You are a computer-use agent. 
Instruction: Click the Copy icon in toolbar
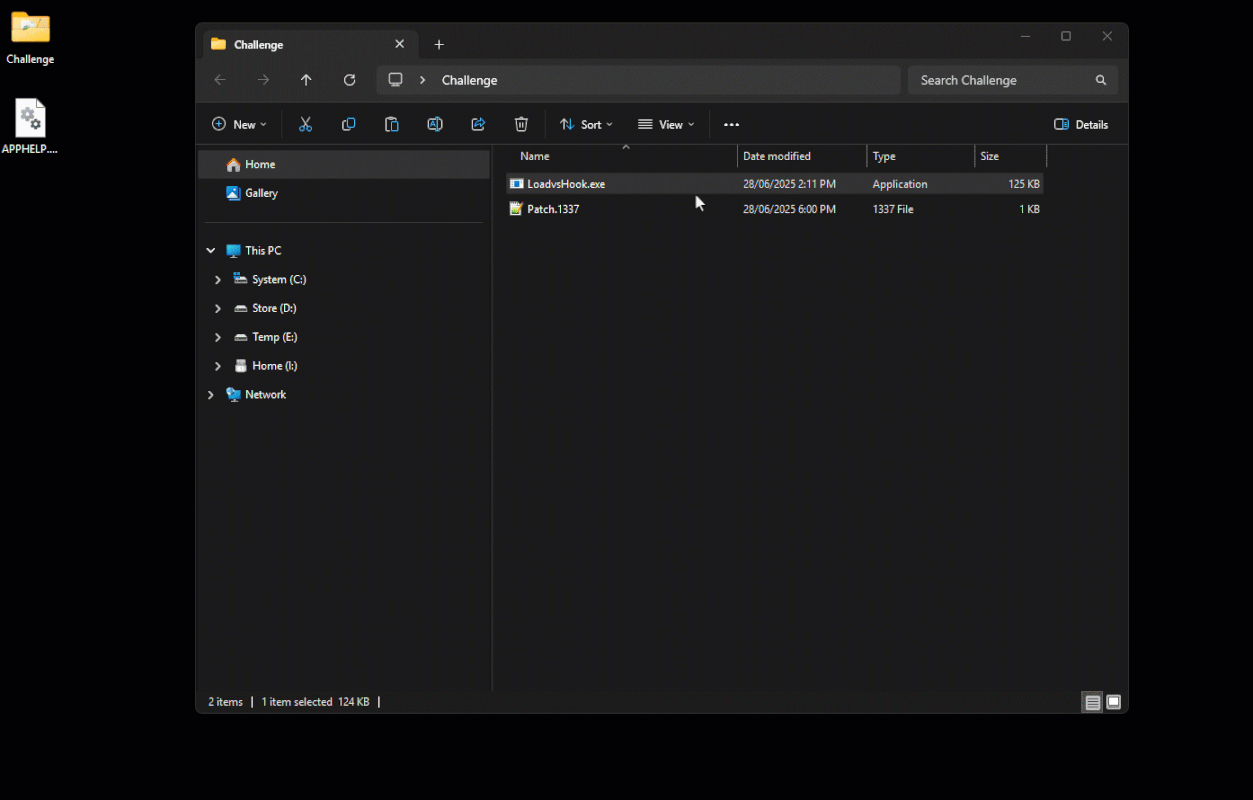[349, 124]
